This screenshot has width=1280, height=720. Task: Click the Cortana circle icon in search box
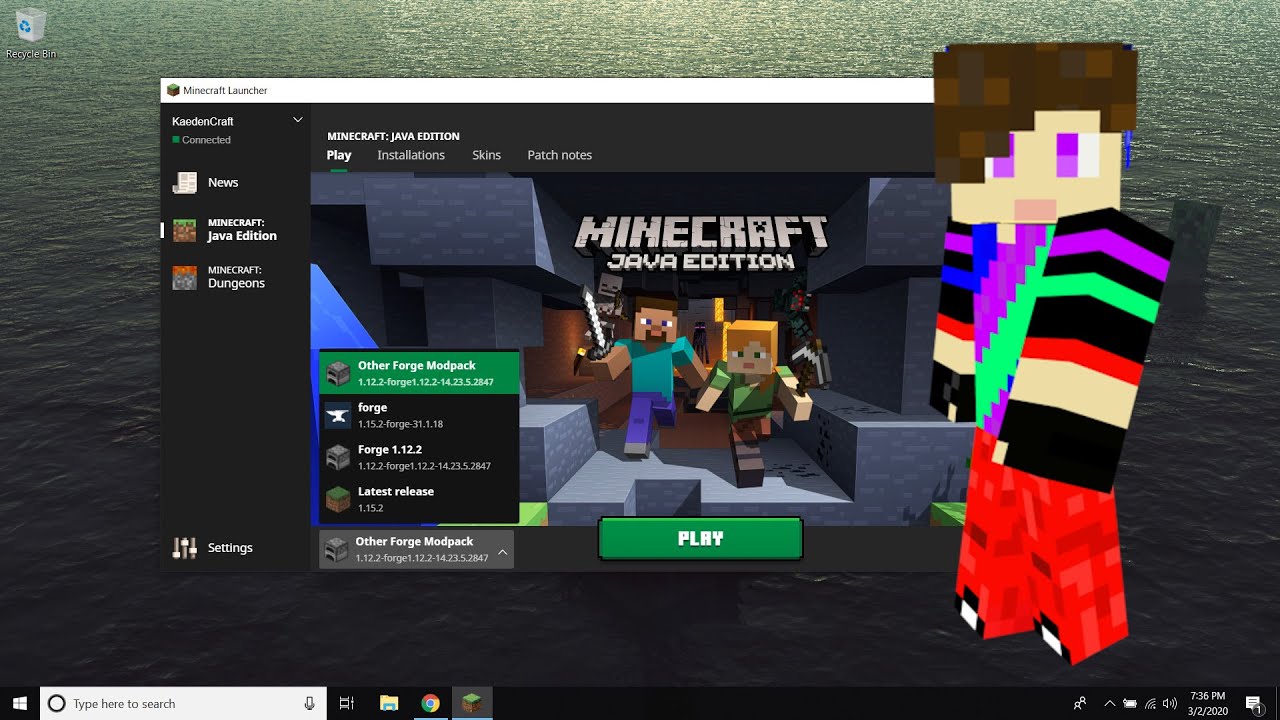point(57,704)
